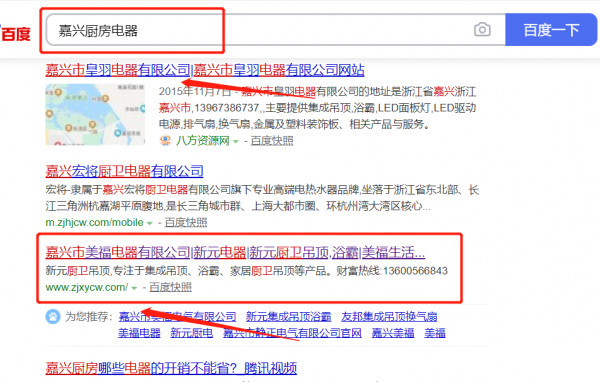Click the 百度一下 search button
This screenshot has width=600, height=382.
pyautogui.click(x=551, y=30)
